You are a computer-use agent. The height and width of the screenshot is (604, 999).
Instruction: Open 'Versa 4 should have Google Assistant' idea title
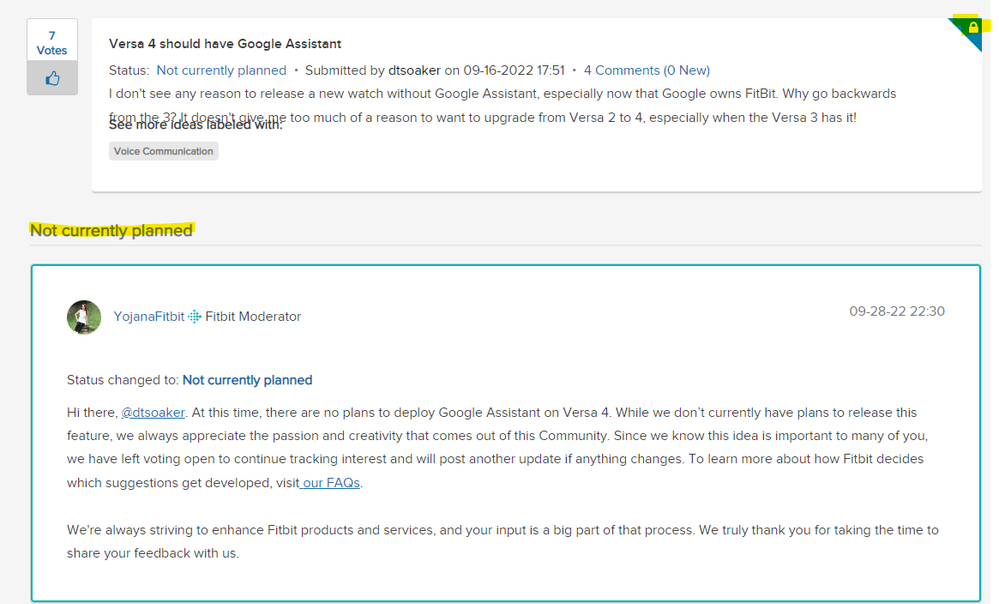tap(225, 44)
